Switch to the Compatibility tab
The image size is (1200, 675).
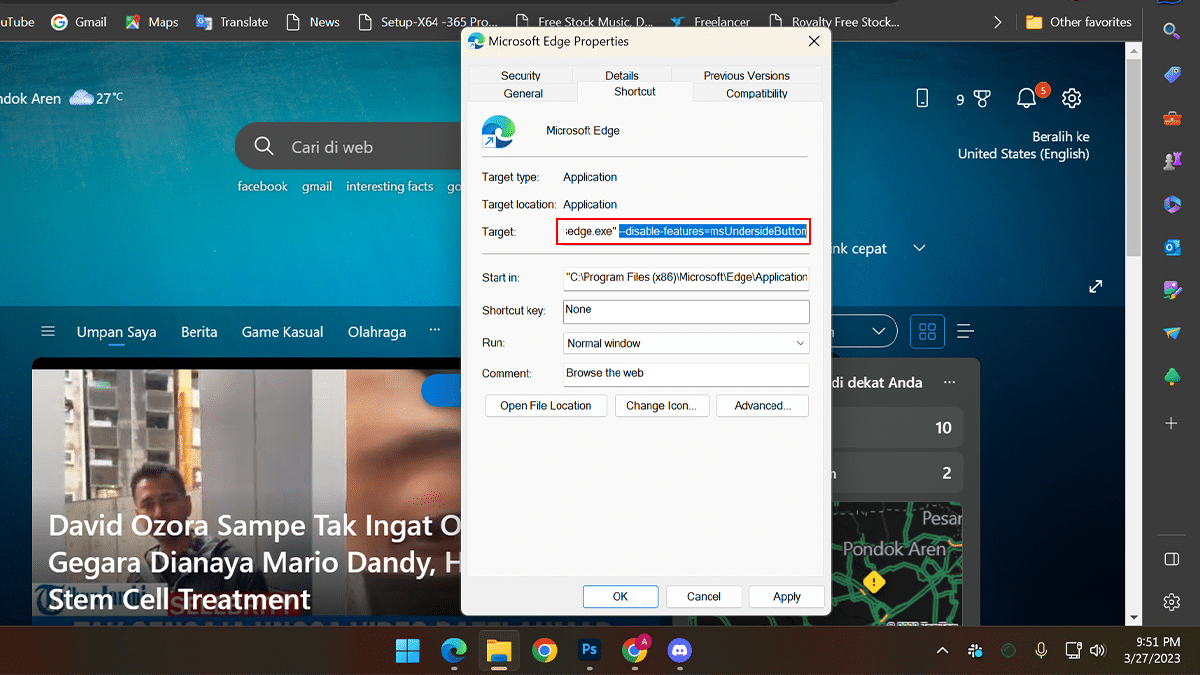point(757,93)
